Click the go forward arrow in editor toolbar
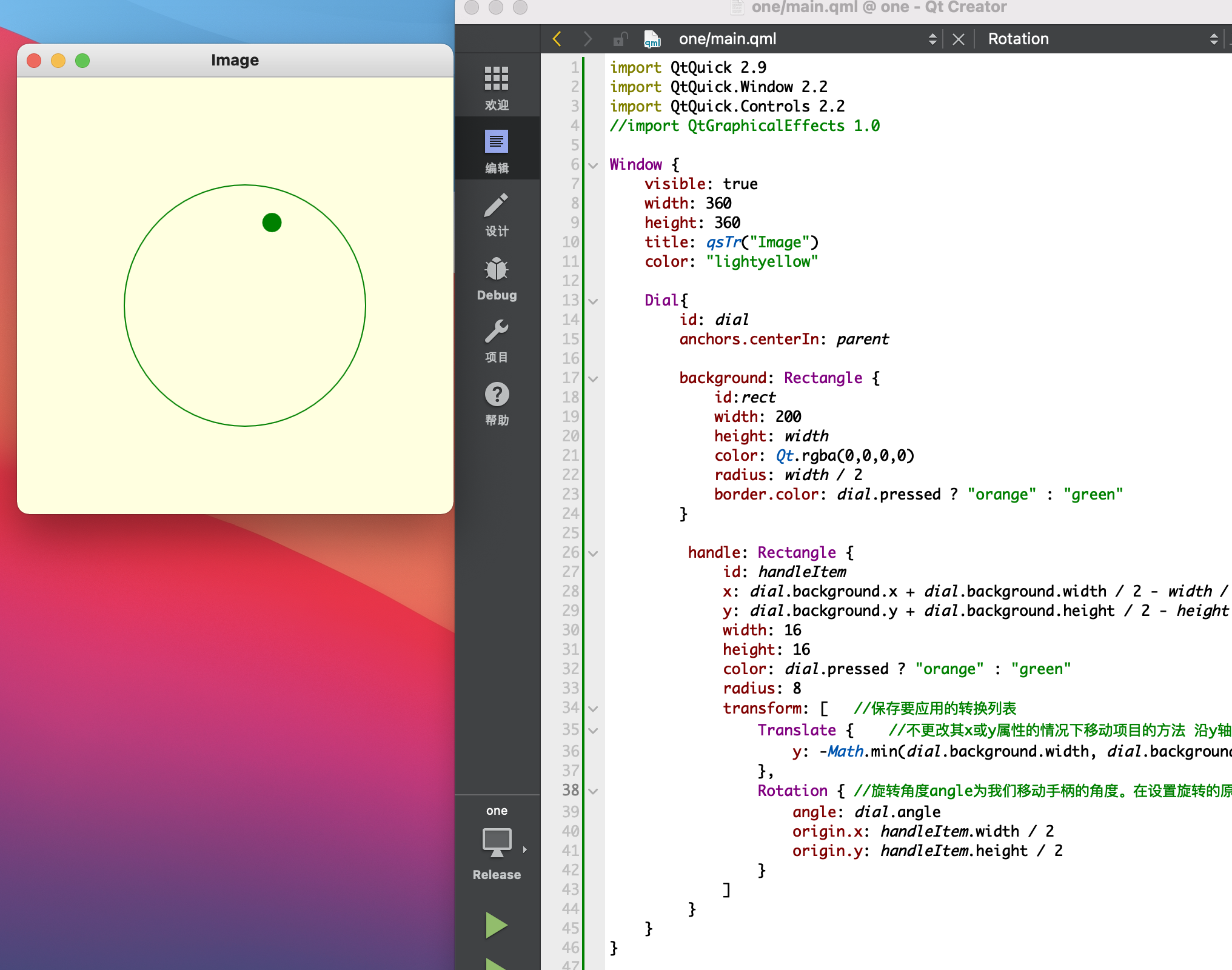The image size is (1232, 970). point(587,39)
